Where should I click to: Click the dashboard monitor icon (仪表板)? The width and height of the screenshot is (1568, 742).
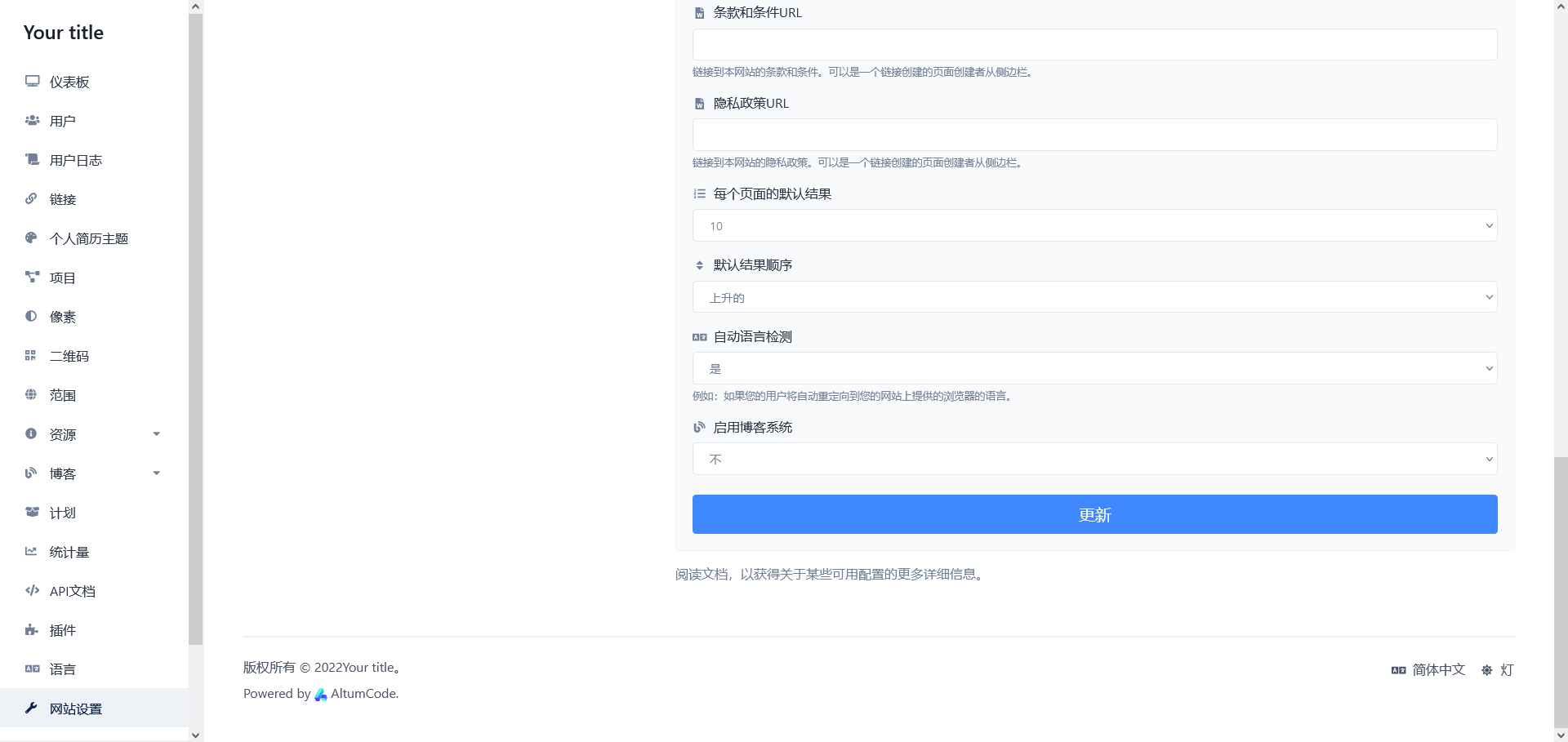(x=32, y=81)
